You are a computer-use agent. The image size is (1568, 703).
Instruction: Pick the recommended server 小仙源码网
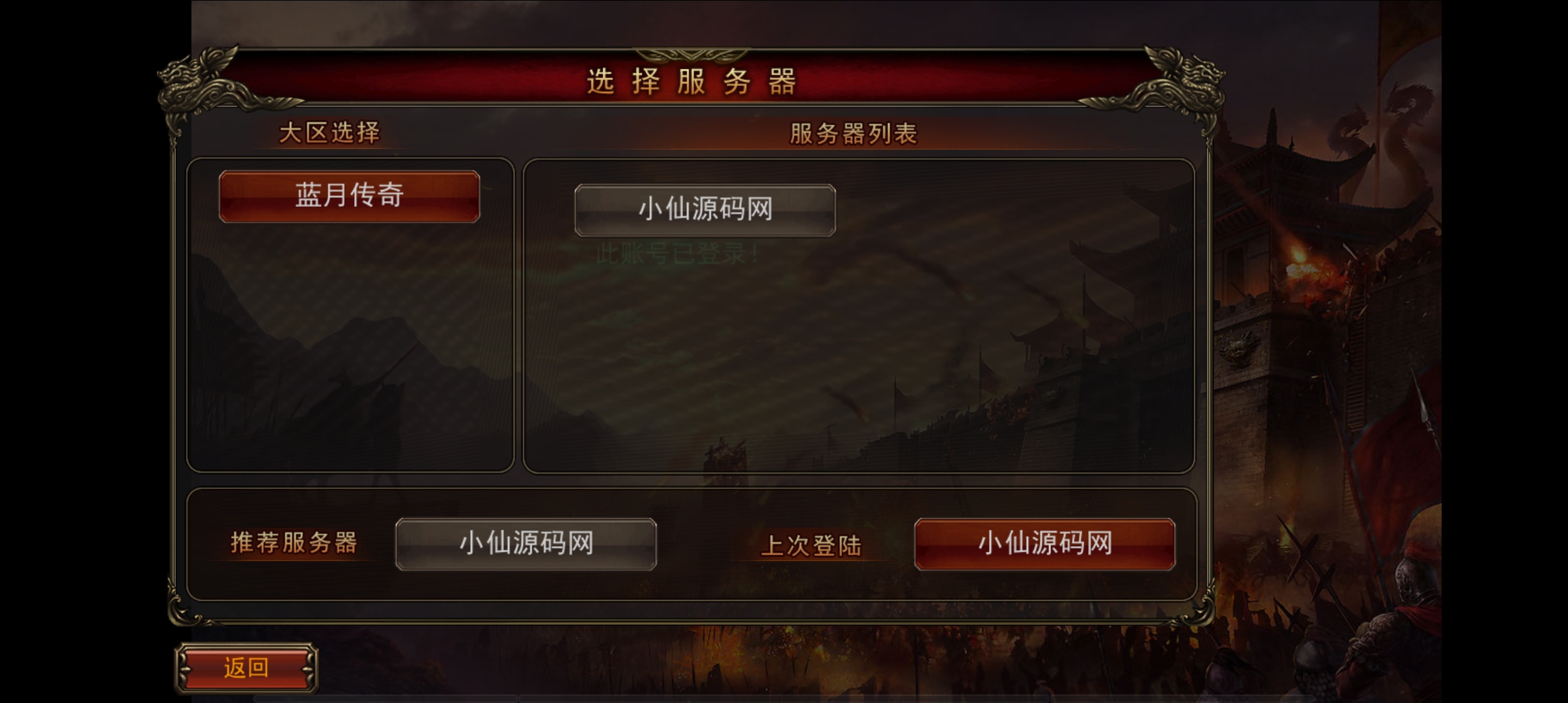[526, 544]
